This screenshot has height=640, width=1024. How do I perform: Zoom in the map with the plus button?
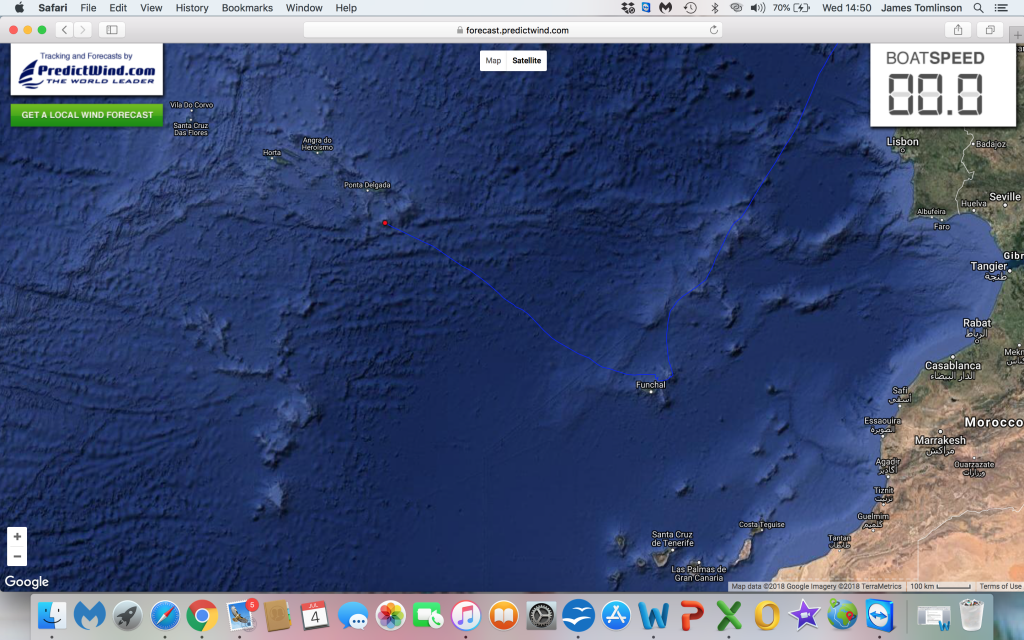coord(17,536)
